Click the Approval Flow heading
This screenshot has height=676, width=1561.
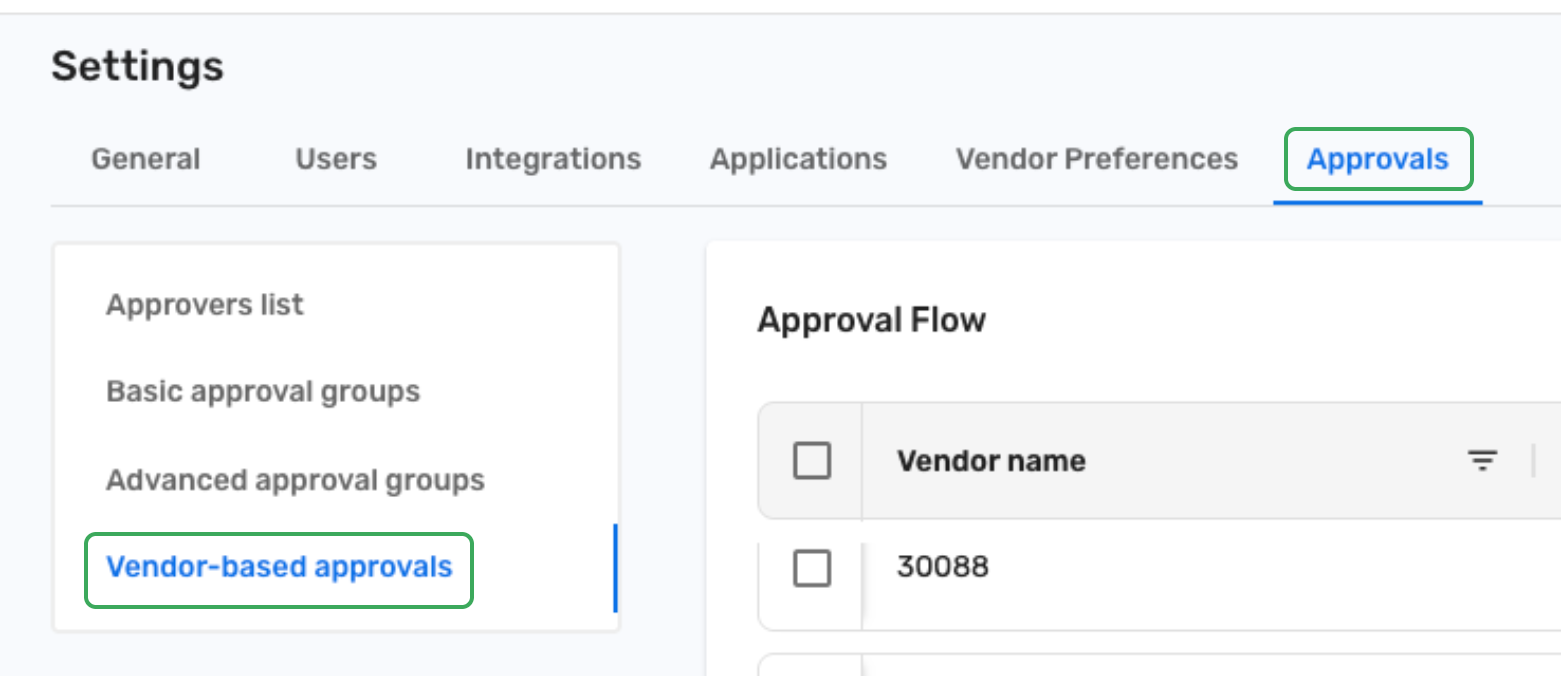coord(872,320)
